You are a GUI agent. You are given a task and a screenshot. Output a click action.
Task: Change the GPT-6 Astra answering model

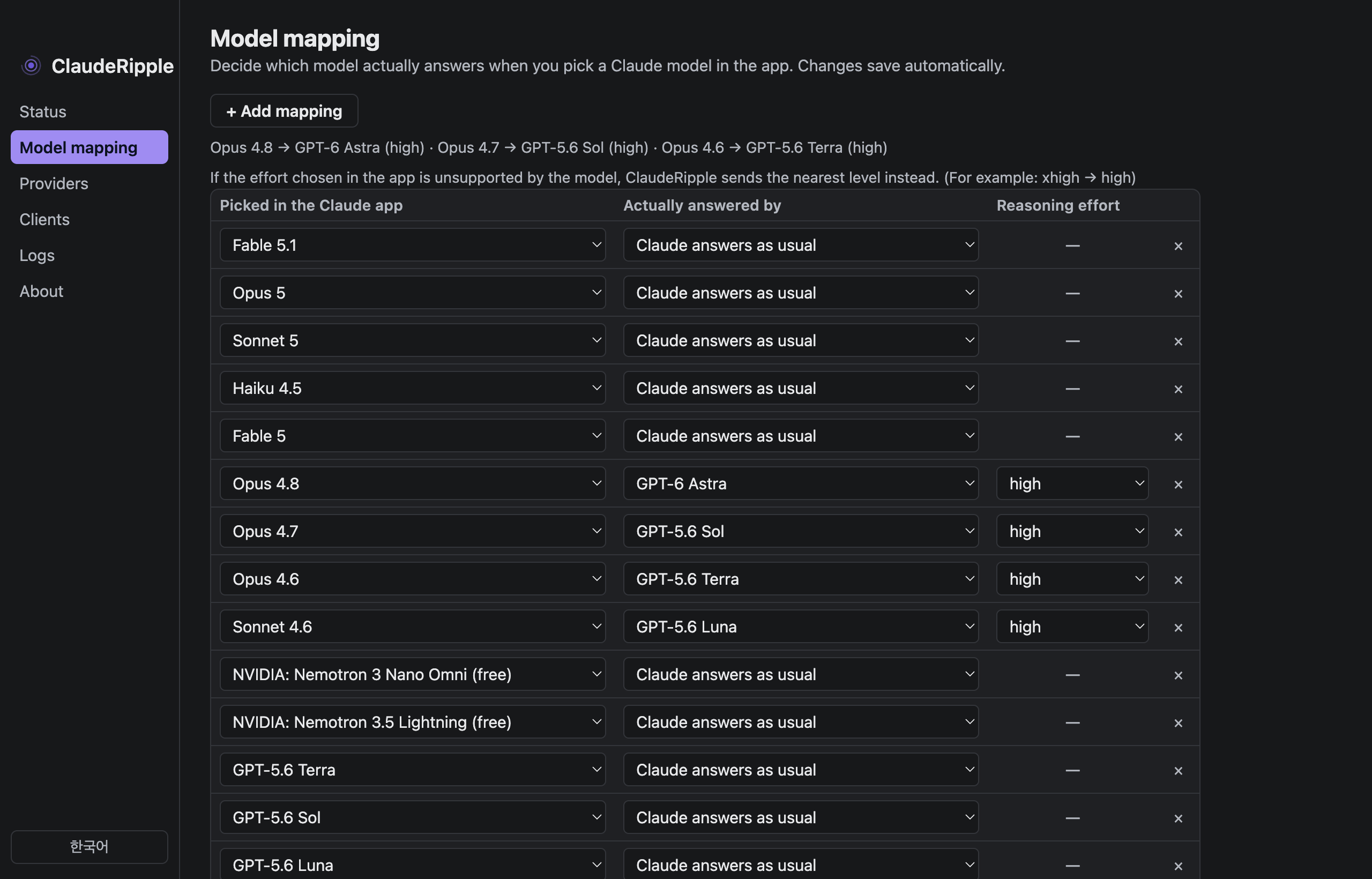[x=801, y=483]
